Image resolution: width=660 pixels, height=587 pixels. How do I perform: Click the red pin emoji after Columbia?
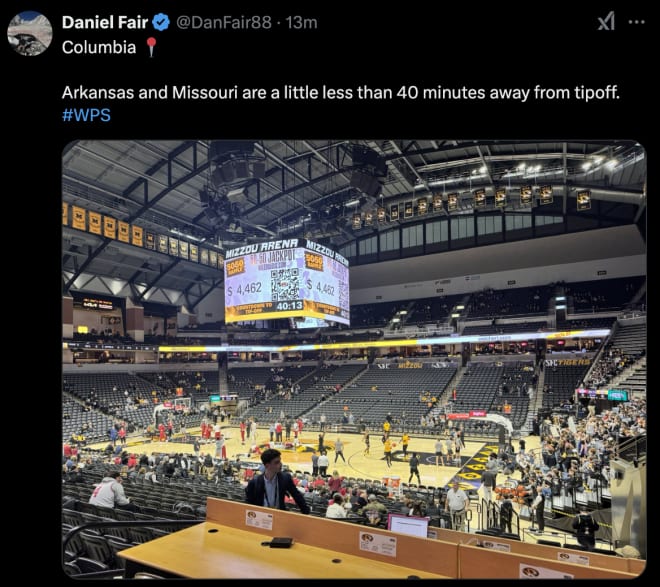click(151, 47)
